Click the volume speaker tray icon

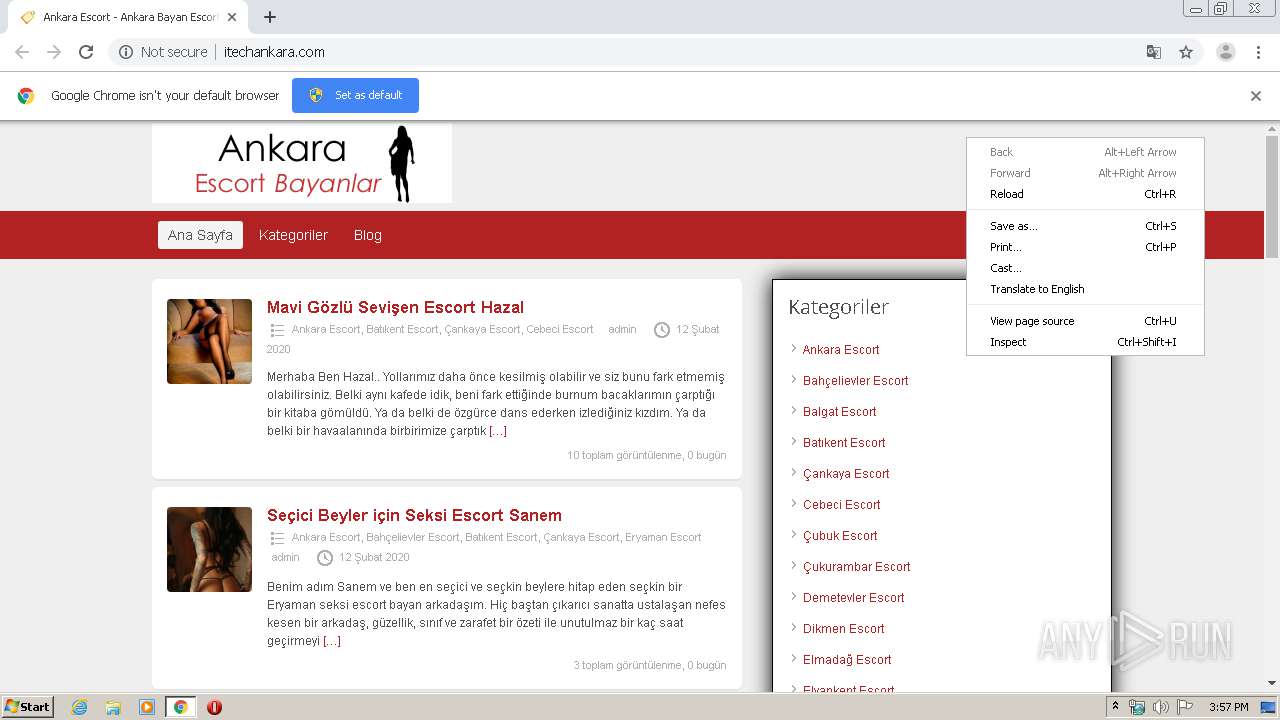tap(1160, 707)
